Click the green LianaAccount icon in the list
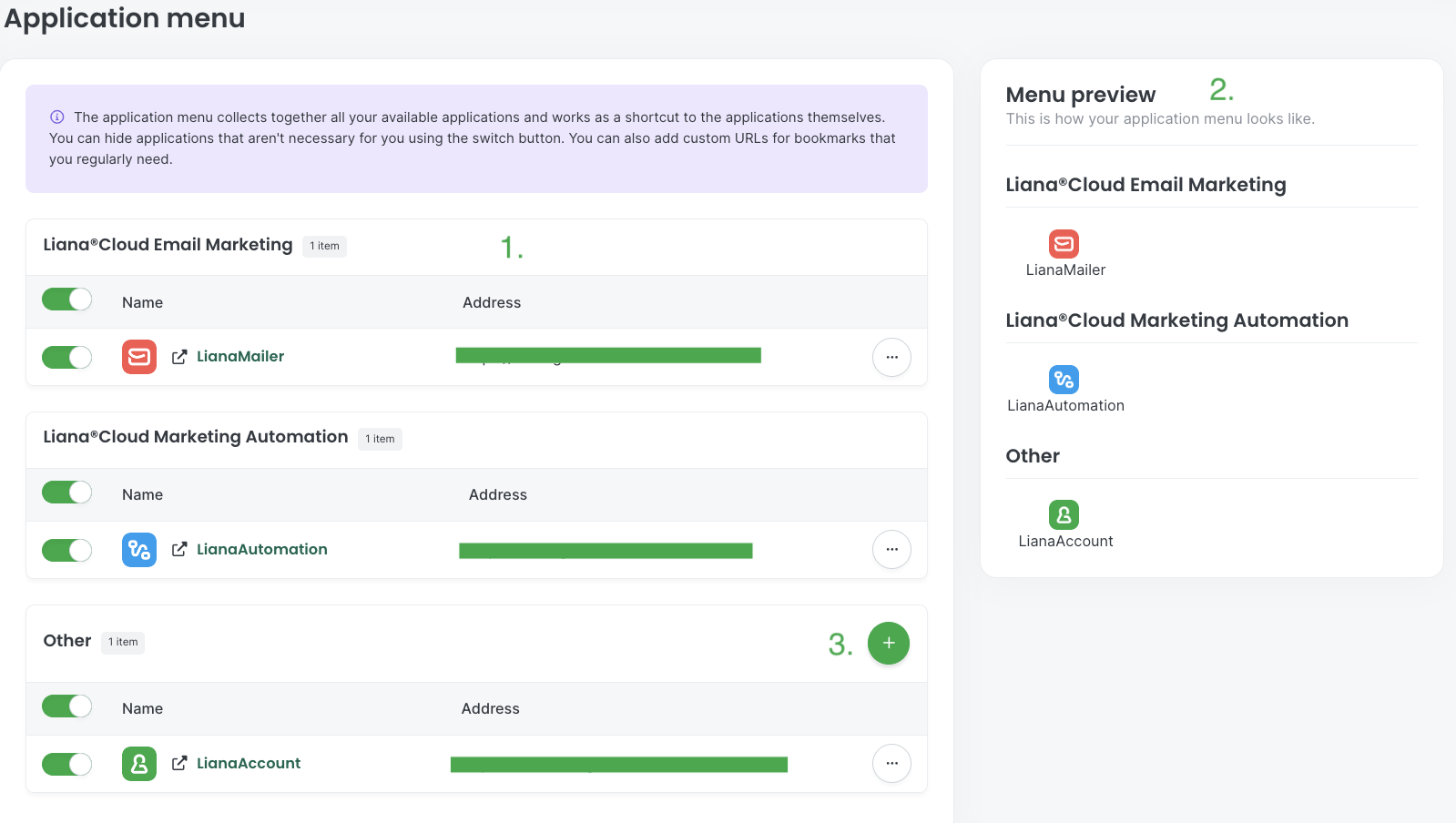The image size is (1456, 823). coord(139,764)
